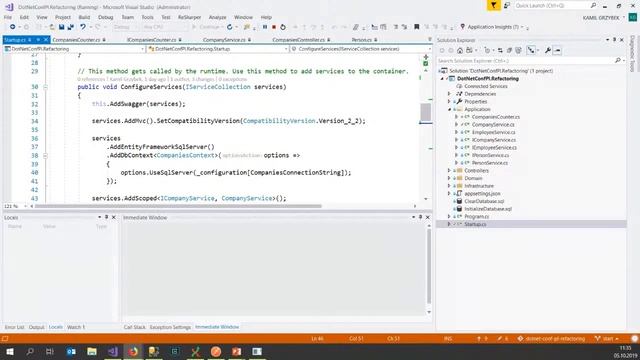Open File Explorer from the taskbar

coord(92,351)
